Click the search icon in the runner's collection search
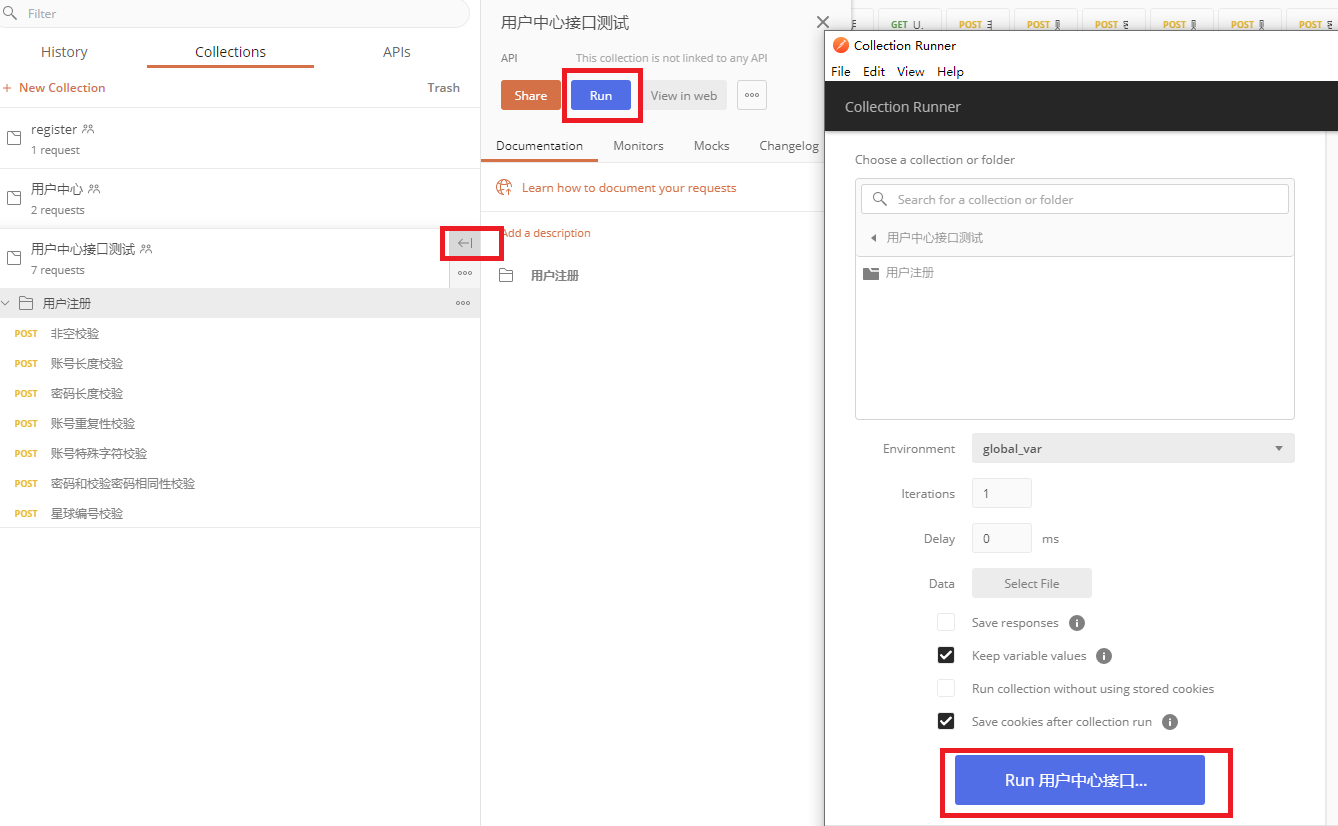The height and width of the screenshot is (826, 1338). pos(880,199)
